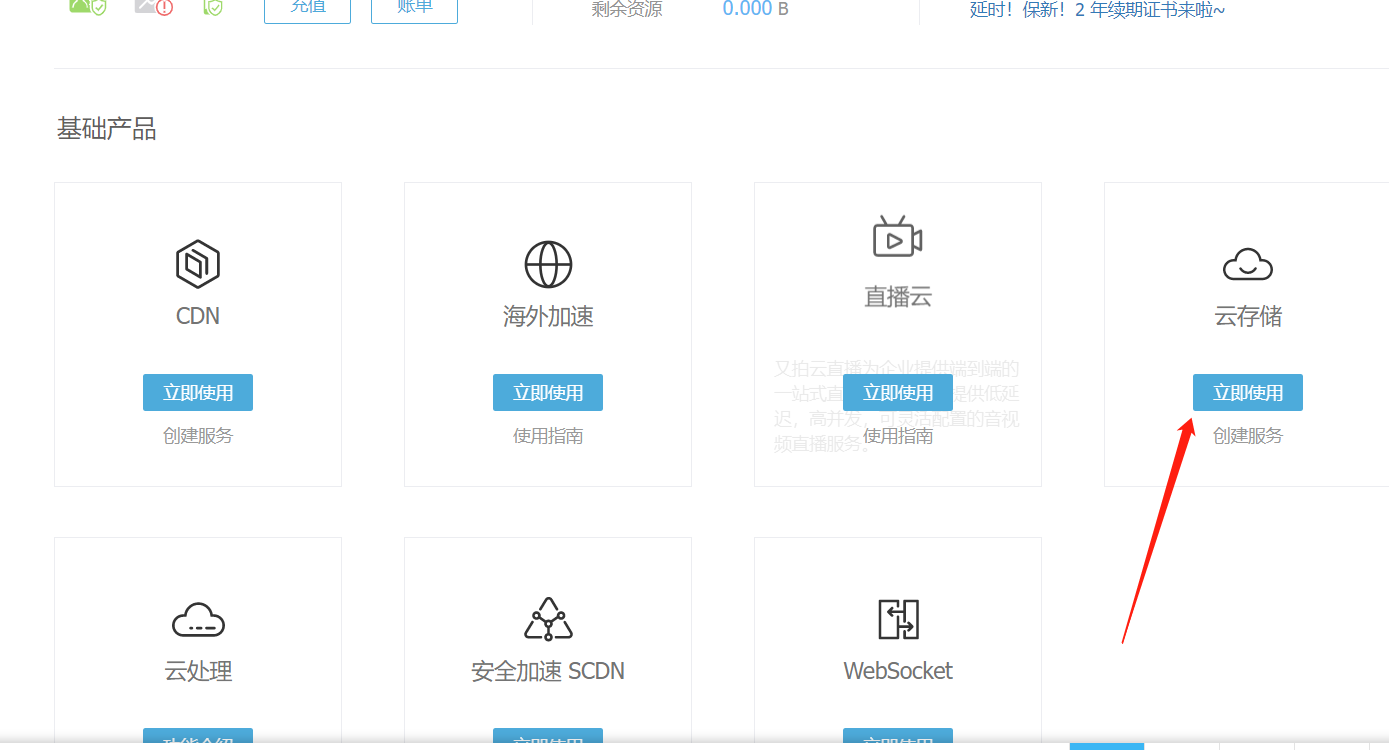Click the 安全加速 SCDN triangle icon
This screenshot has height=750, width=1389.
(548, 619)
